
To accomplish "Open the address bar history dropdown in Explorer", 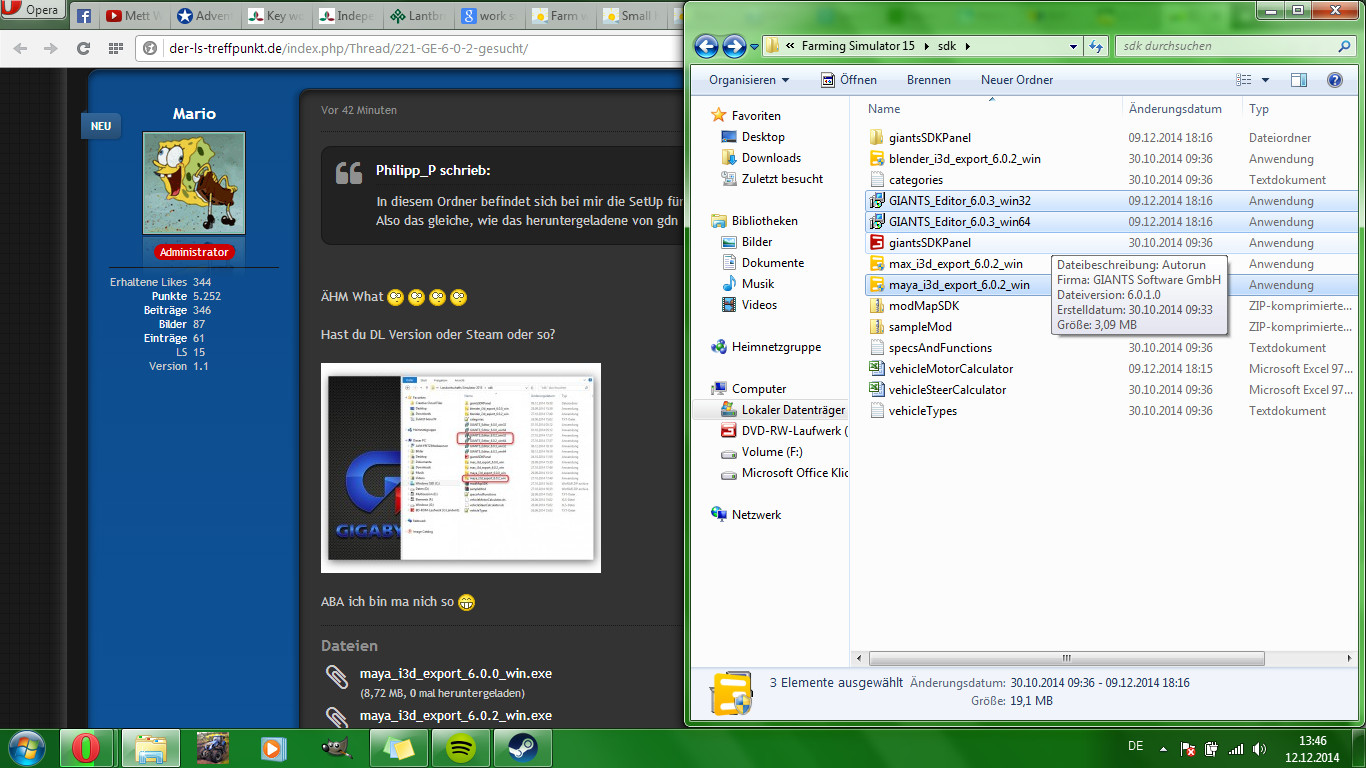I will click(x=1074, y=46).
